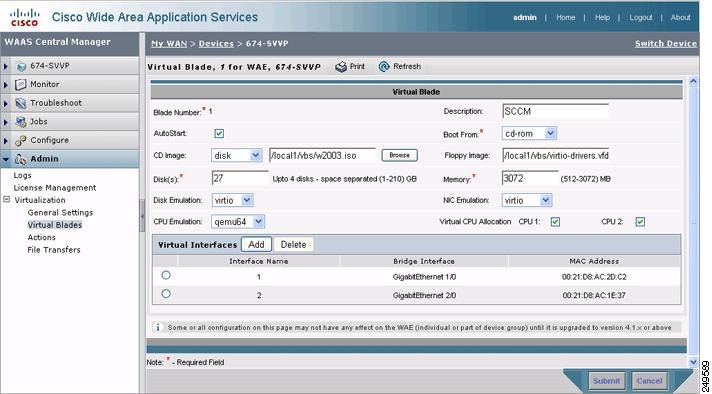This screenshot has height=394, width=712.
Task: Click the sidebar collapse handle
Action: coord(142,216)
